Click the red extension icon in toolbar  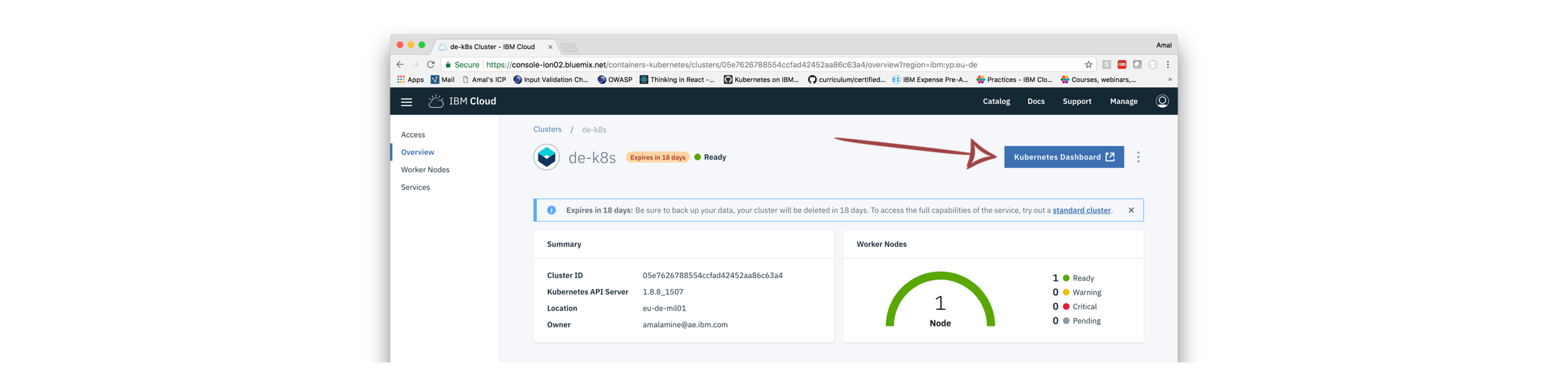1122,65
